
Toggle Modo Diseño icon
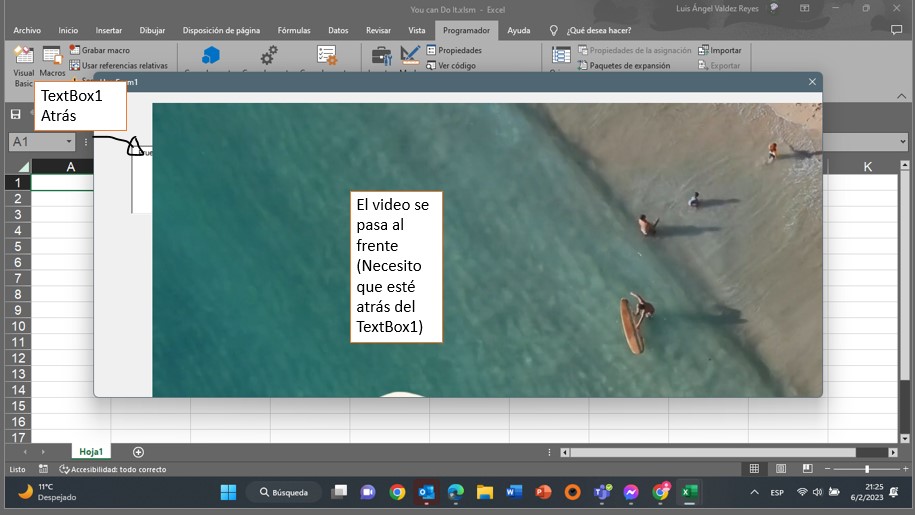click(x=410, y=55)
